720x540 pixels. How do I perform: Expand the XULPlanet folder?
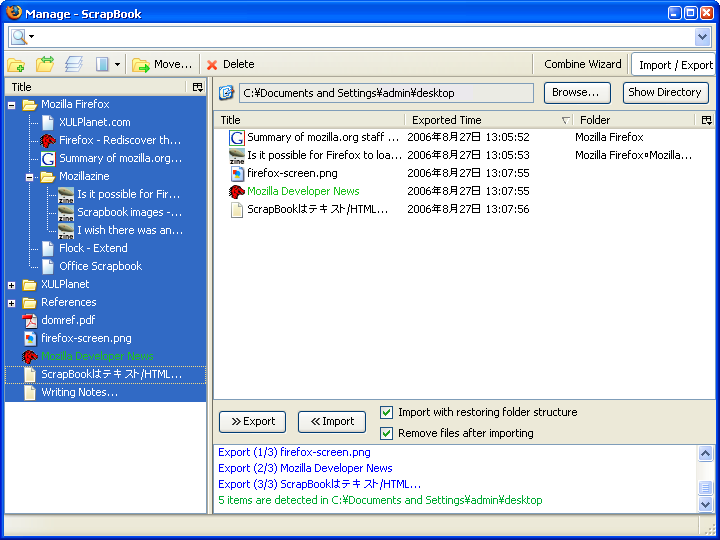click(12, 285)
